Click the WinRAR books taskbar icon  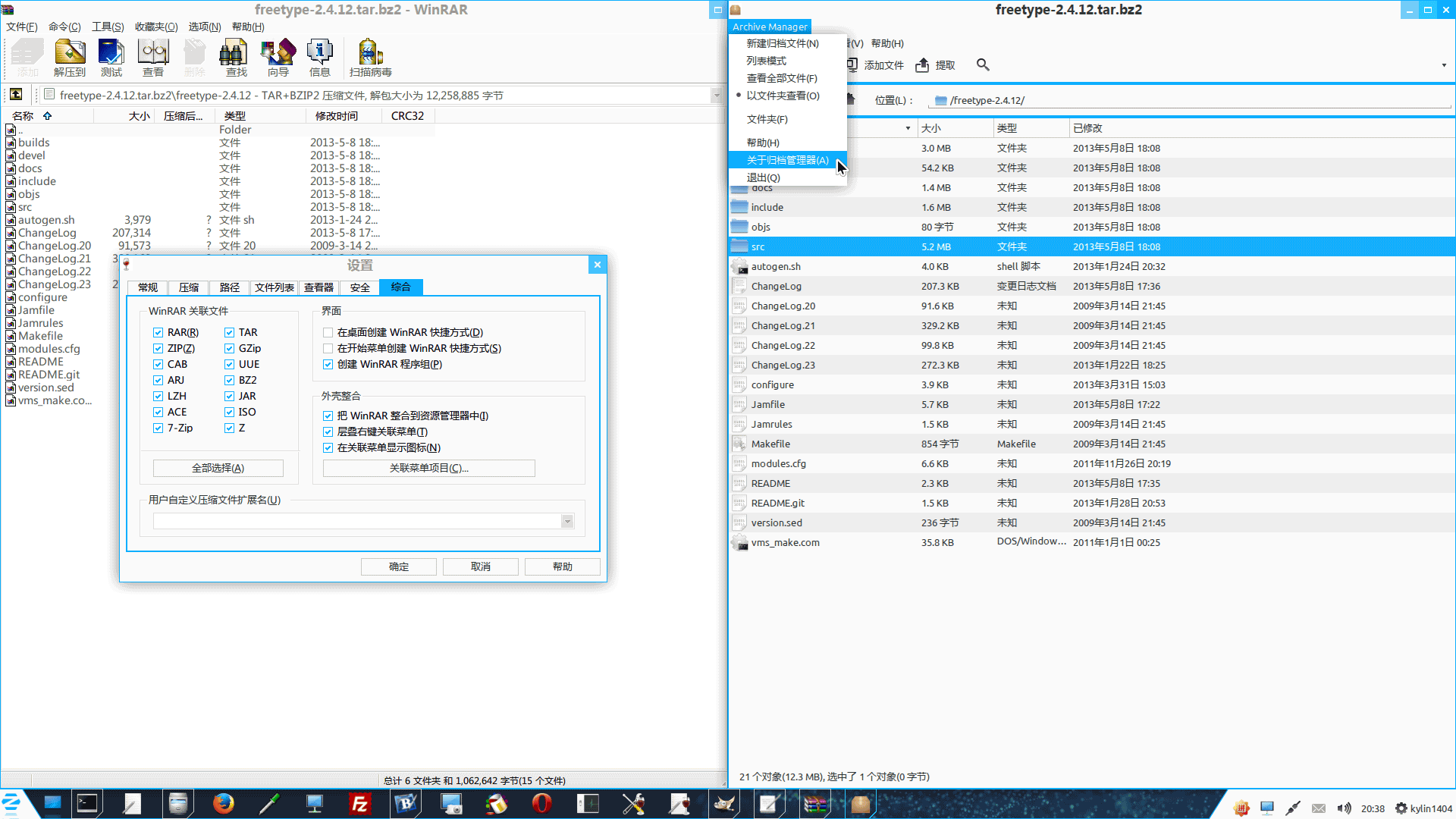(815, 804)
